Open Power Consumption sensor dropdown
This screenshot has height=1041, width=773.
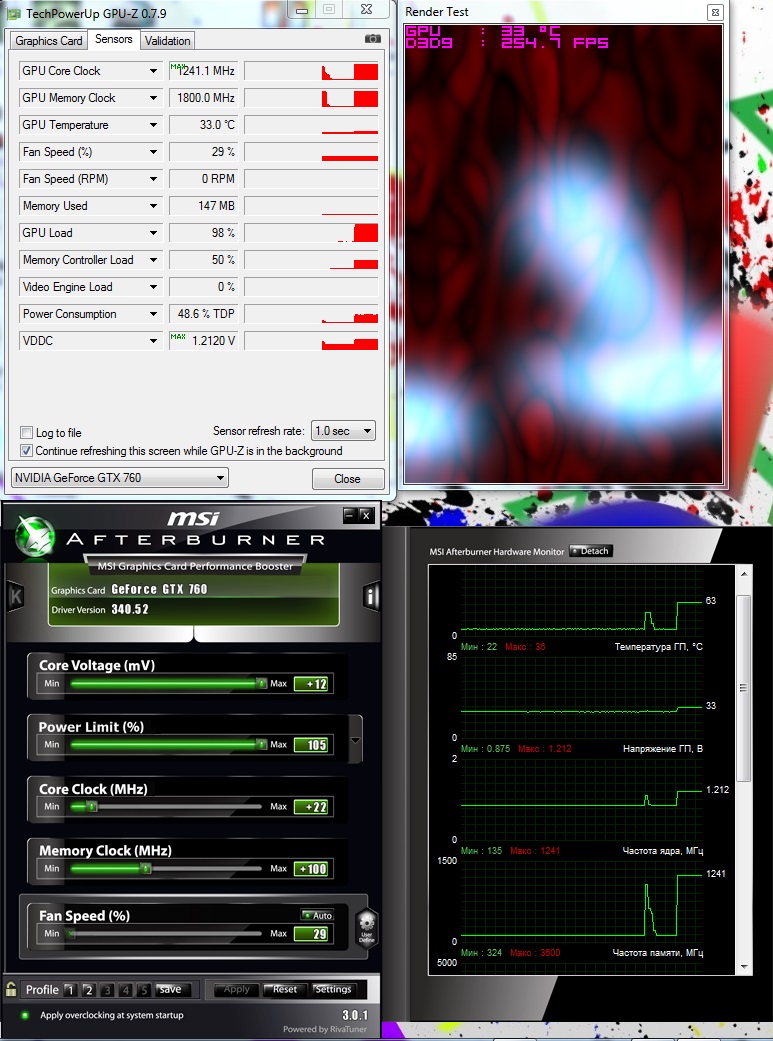(x=153, y=314)
